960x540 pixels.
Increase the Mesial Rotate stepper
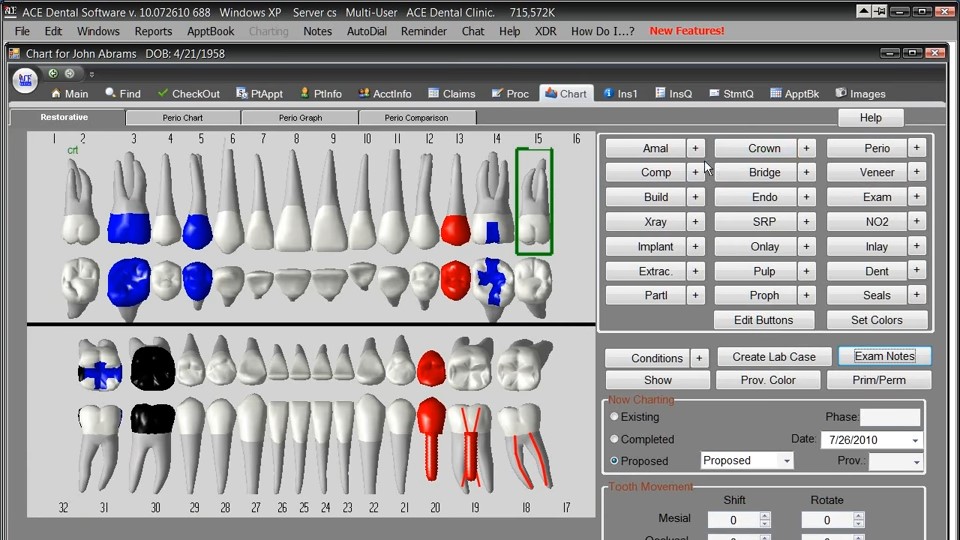[x=858, y=516]
